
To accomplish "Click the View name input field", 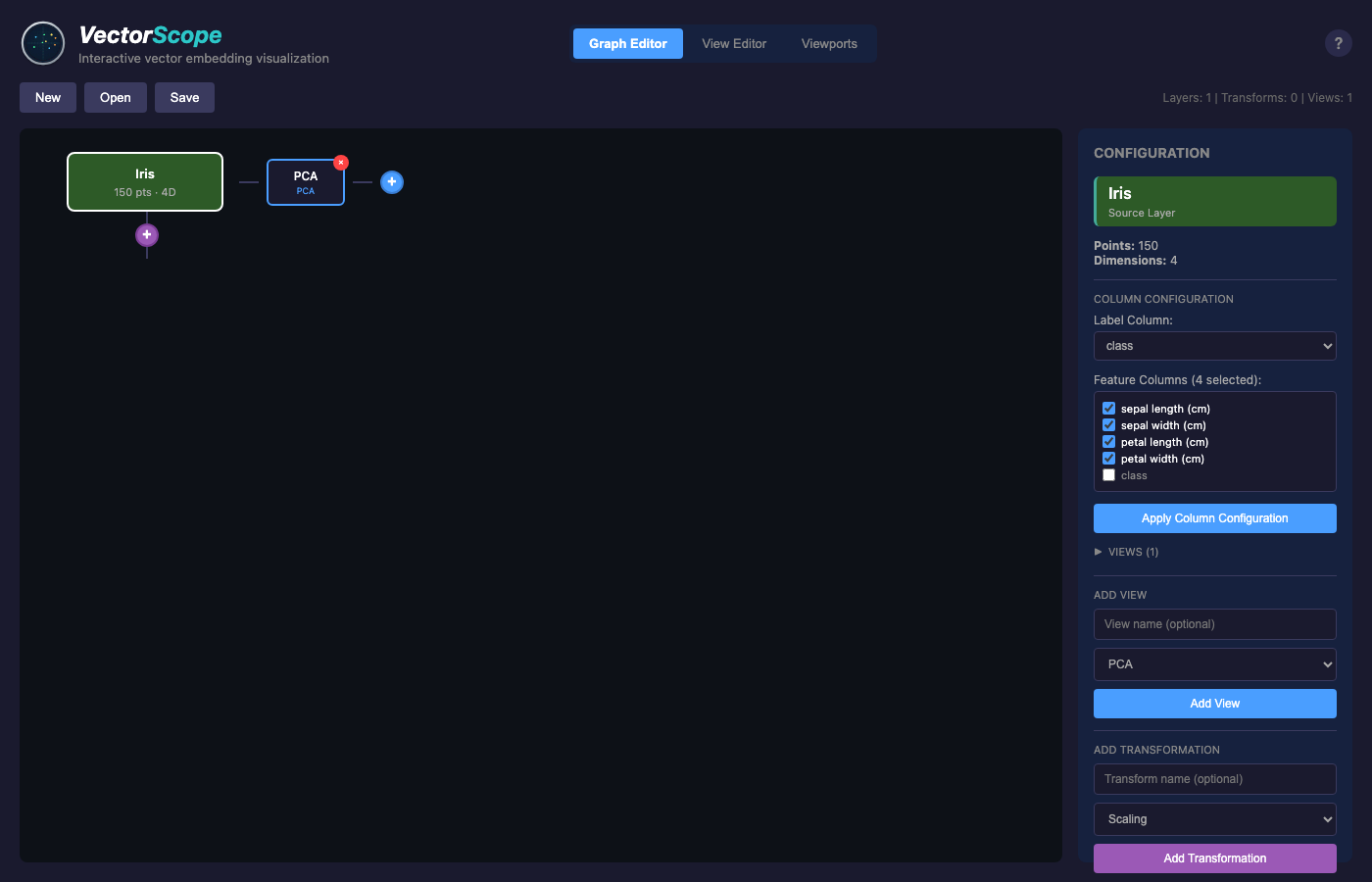I will coord(1214,624).
